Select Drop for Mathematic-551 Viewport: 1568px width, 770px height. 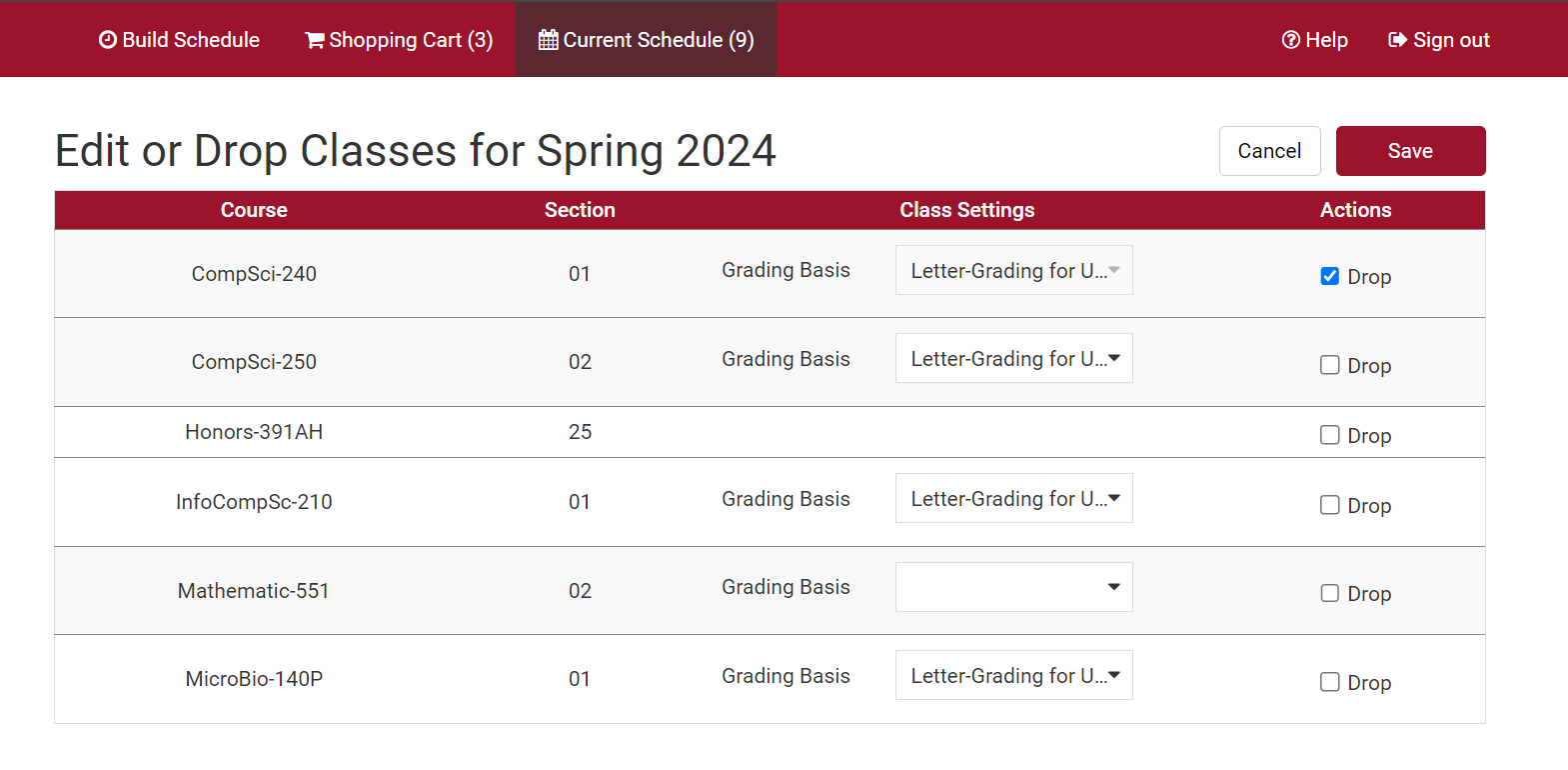click(1330, 593)
